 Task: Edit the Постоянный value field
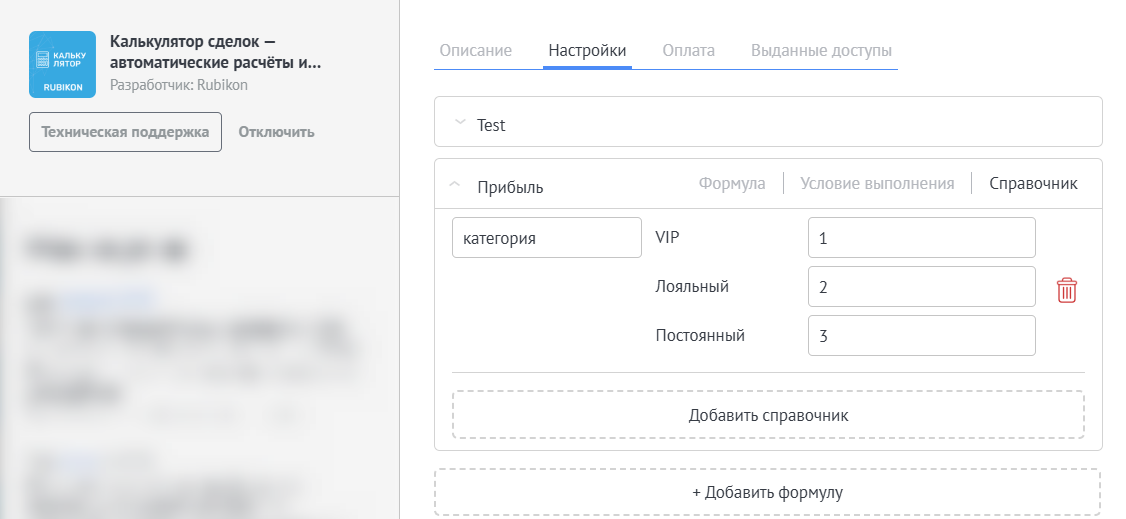click(922, 335)
